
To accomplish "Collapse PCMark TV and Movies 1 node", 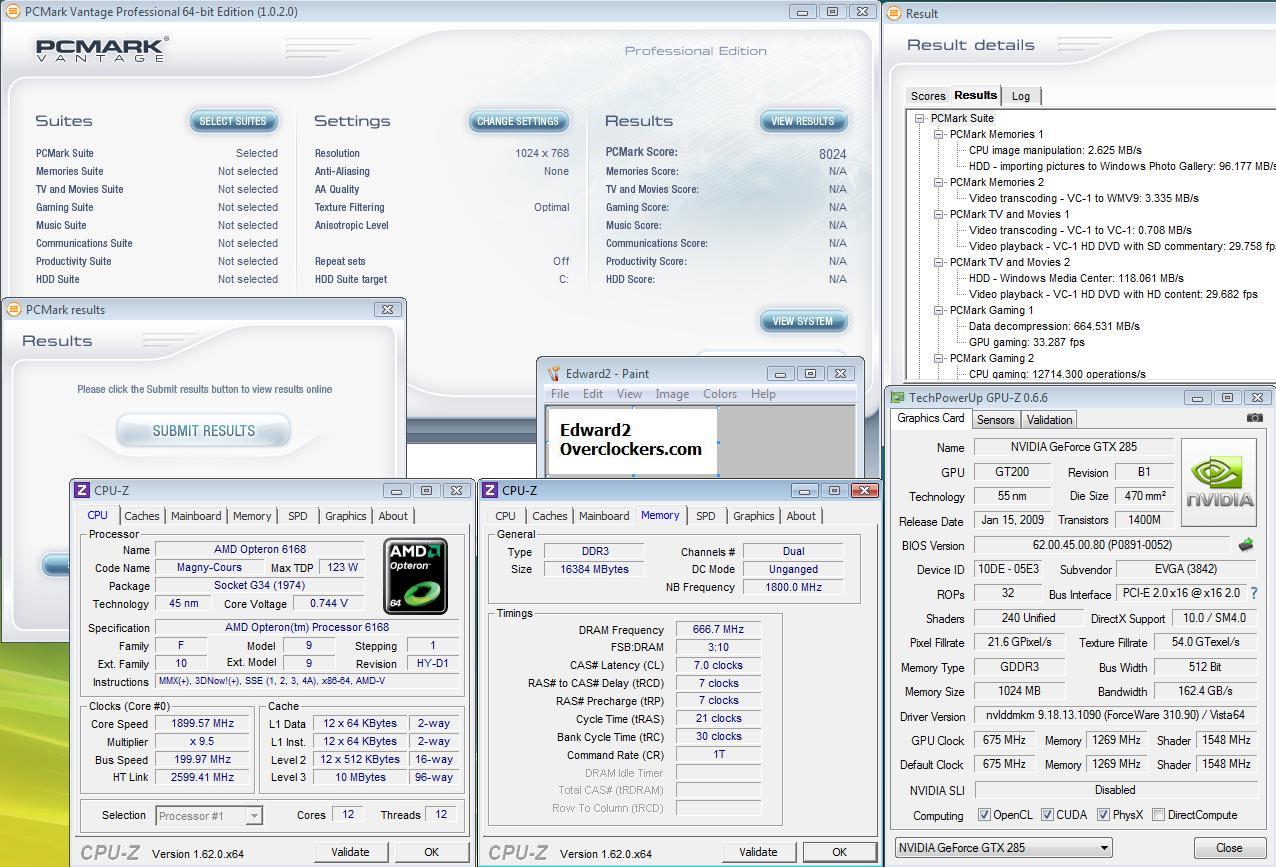I will [x=939, y=214].
